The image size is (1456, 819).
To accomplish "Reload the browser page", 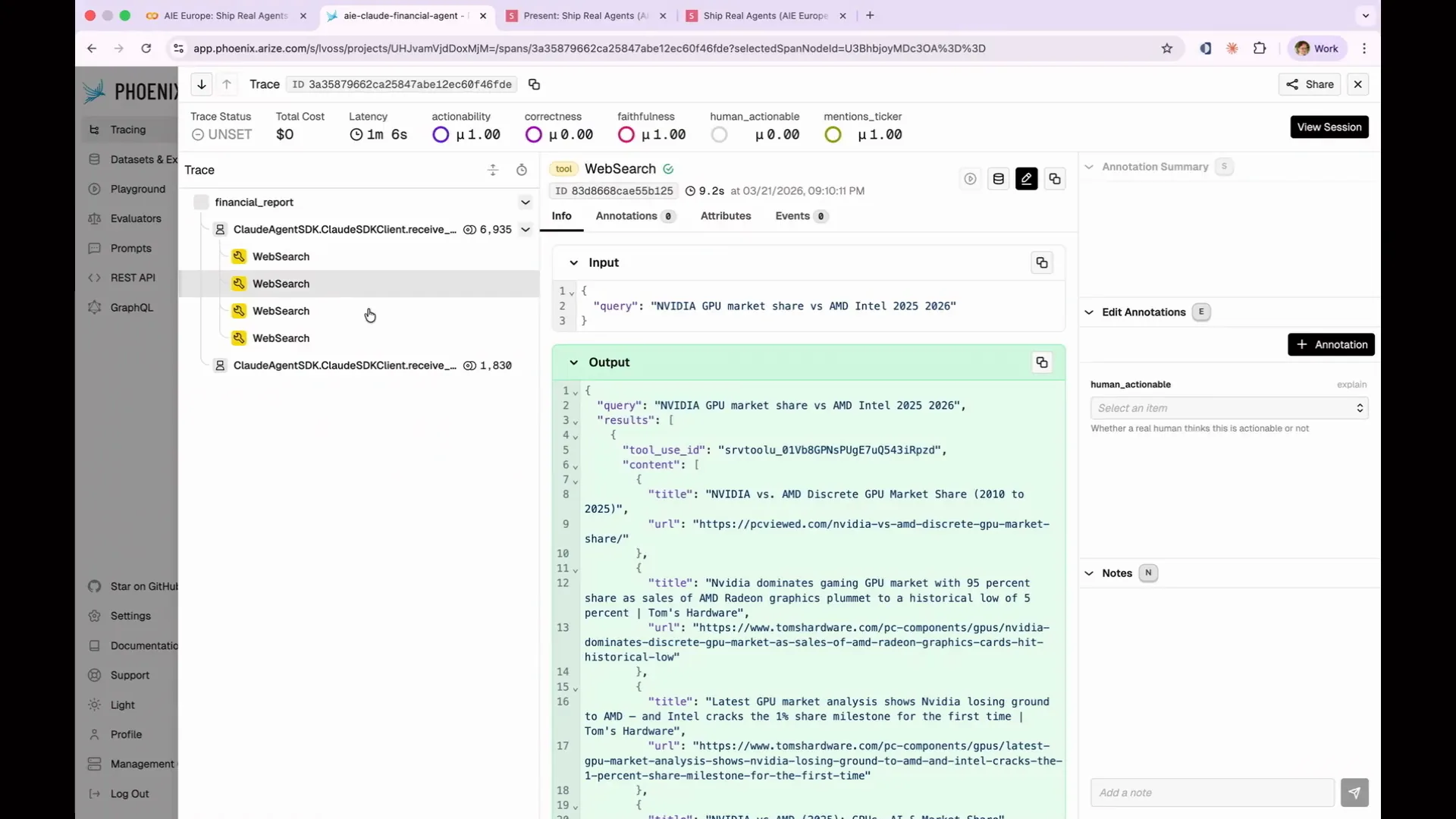I will coord(146,49).
